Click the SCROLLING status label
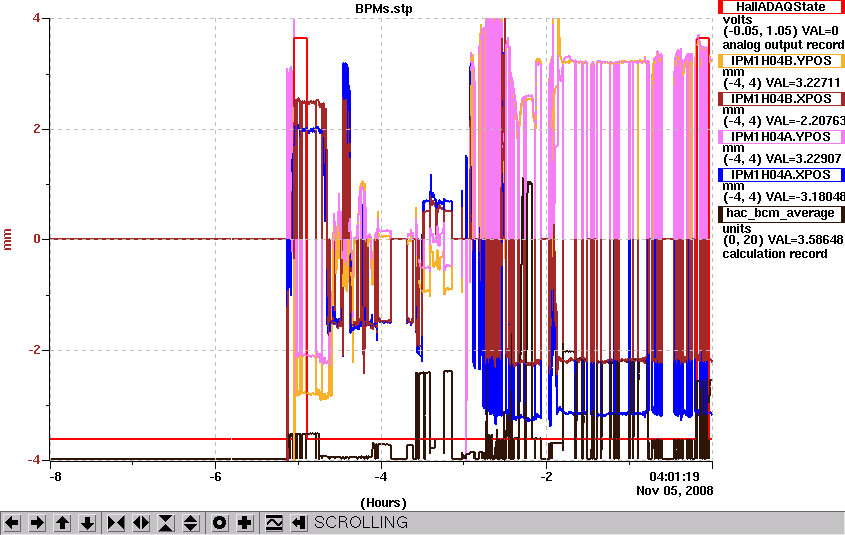Viewport: 845px width, 535px height. click(361, 523)
